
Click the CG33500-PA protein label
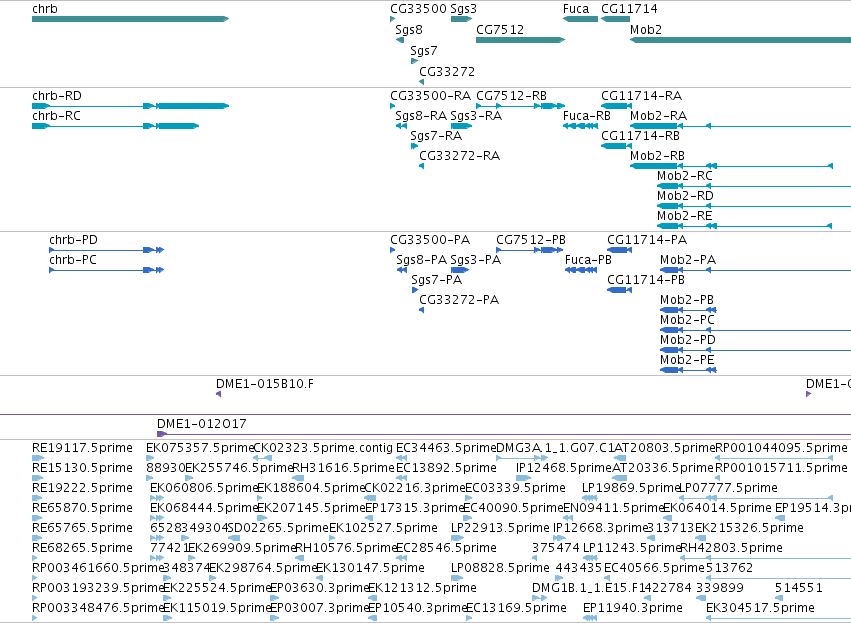[x=430, y=240]
